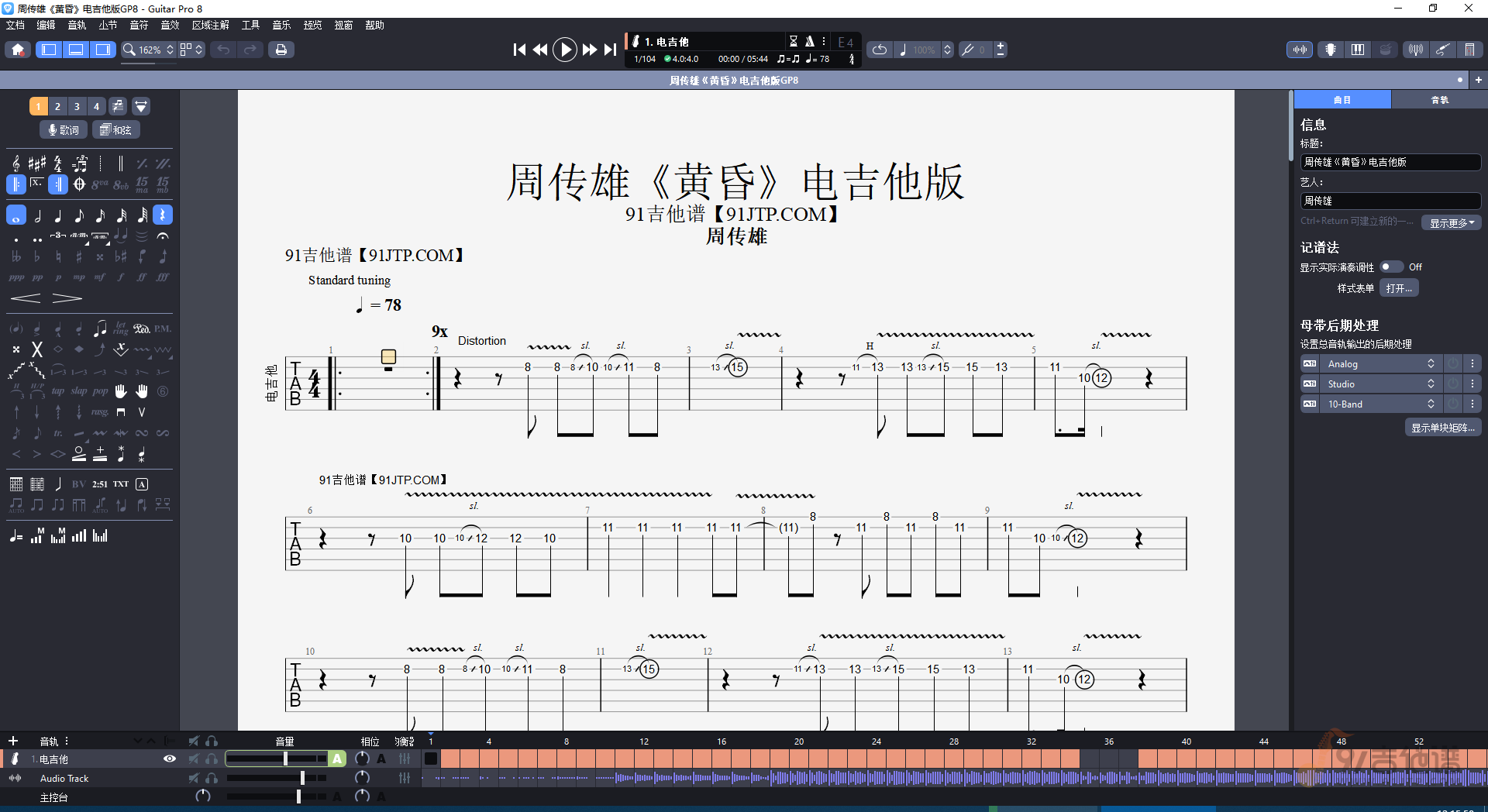Screen dimensions: 1488x812
Task: Switch to the 曲目 tab
Action: pos(1342,100)
